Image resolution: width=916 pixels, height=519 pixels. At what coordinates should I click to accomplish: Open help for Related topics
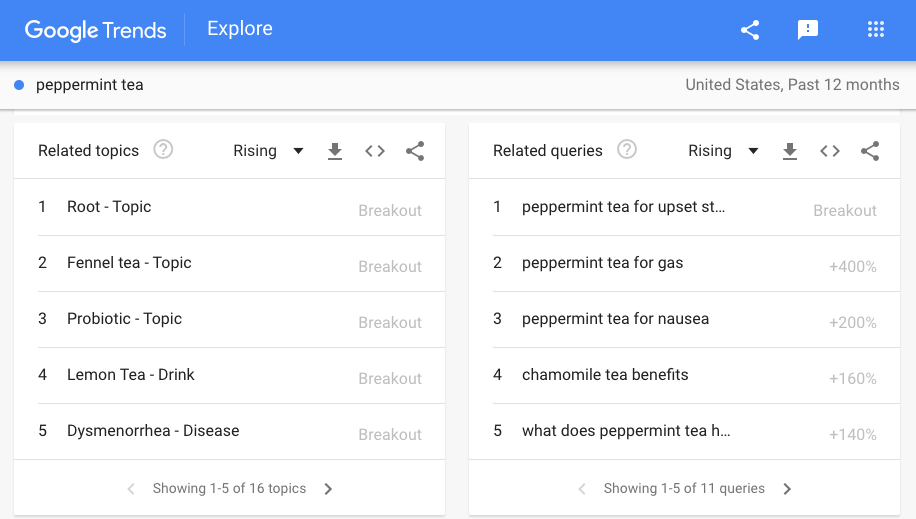[x=163, y=150]
